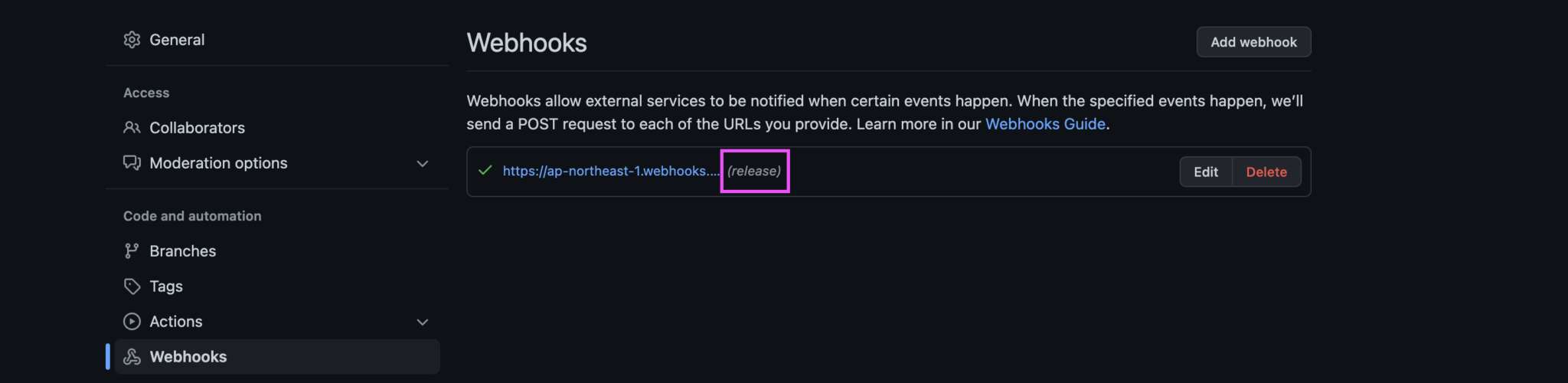Select the Webhooks sidebar item
1568x383 pixels.
pos(277,357)
